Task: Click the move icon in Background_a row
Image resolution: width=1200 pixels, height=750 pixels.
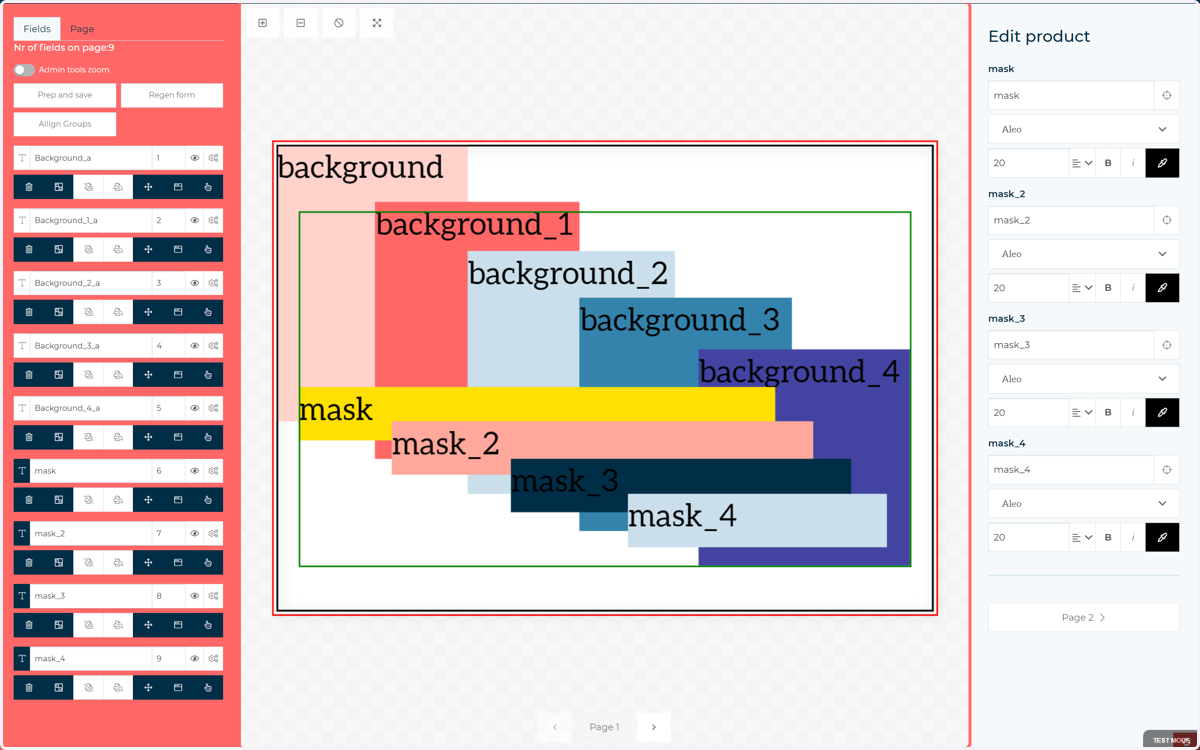Action: tap(148, 187)
